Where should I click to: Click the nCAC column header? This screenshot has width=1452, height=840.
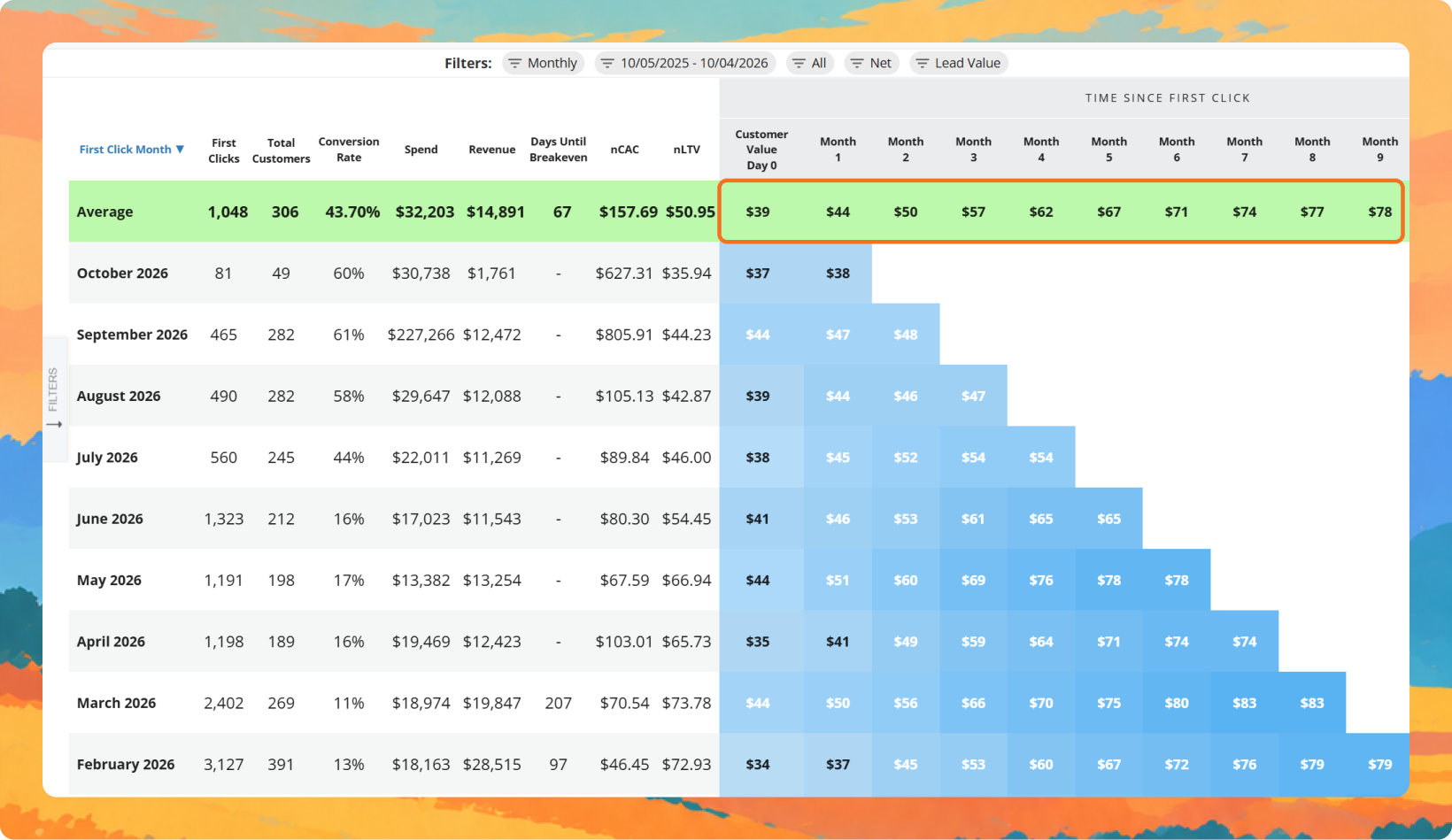pyautogui.click(x=625, y=150)
